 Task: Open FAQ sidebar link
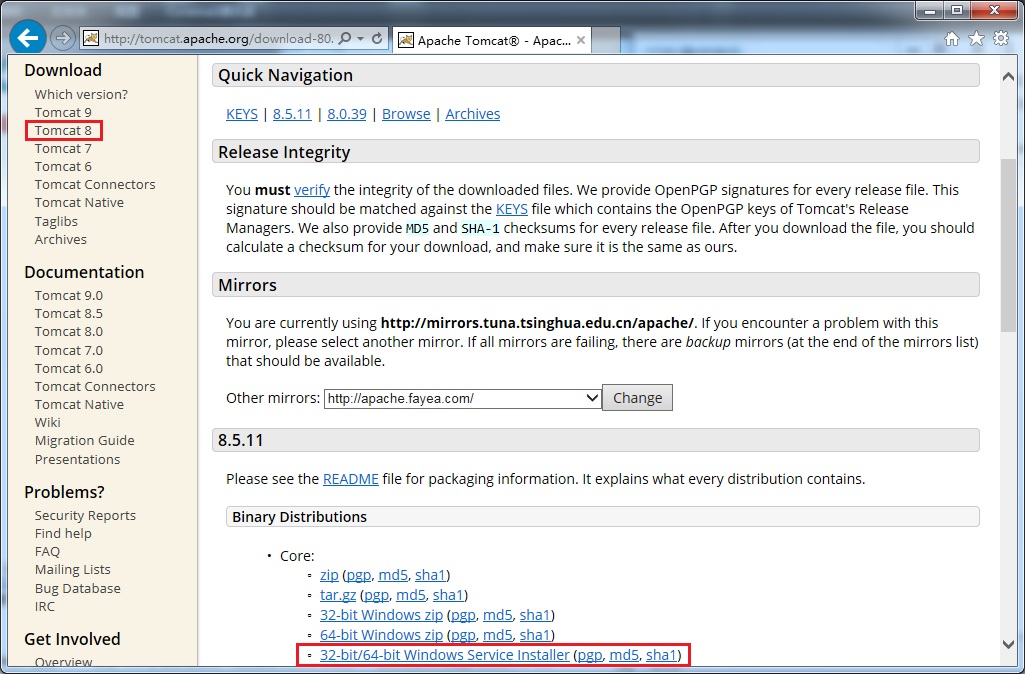pyautogui.click(x=47, y=552)
